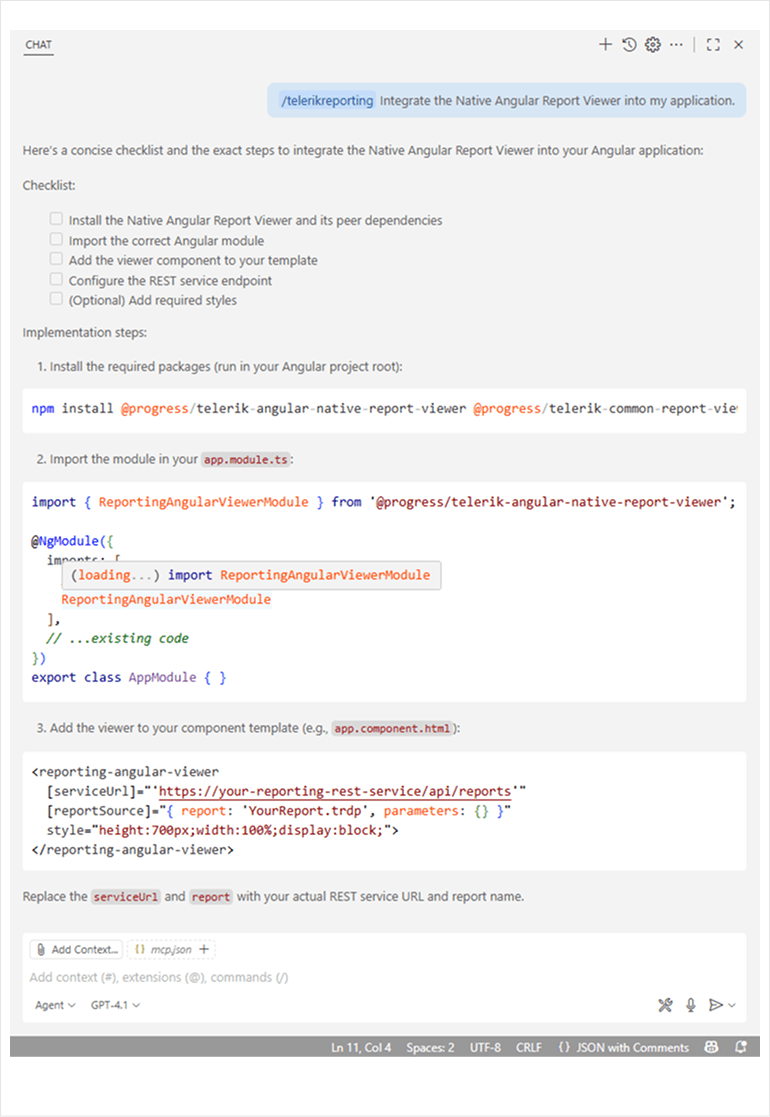The image size is (770, 1117).
Task: Start a new chat with plus icon
Action: coord(605,45)
